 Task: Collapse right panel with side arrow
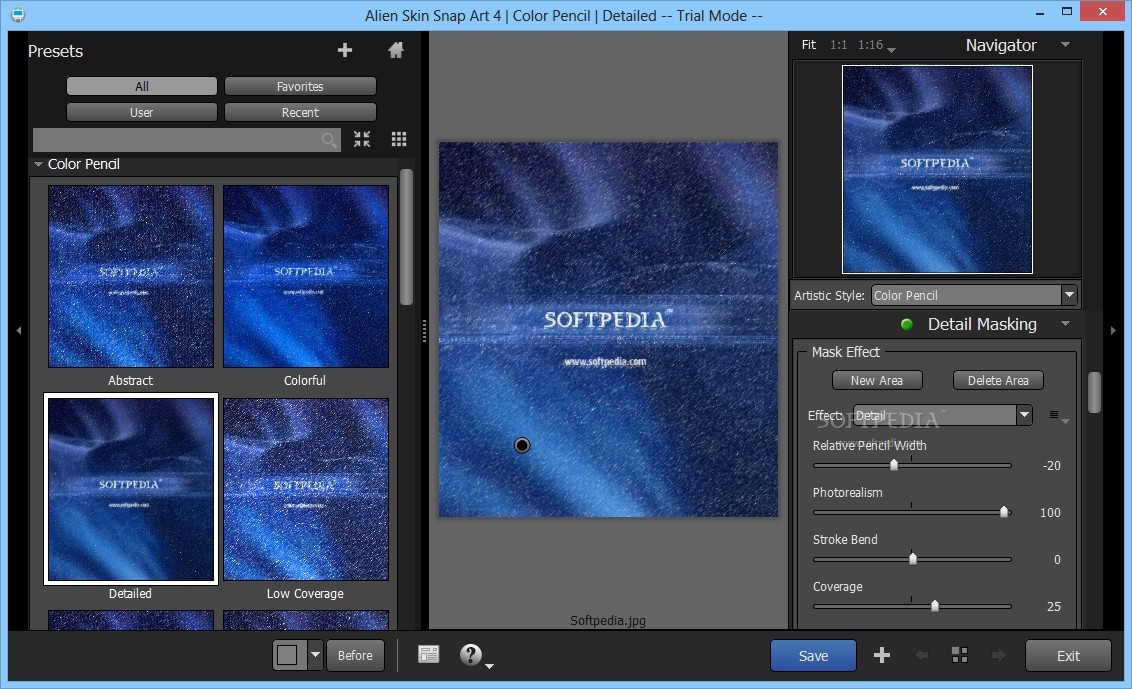(1113, 331)
